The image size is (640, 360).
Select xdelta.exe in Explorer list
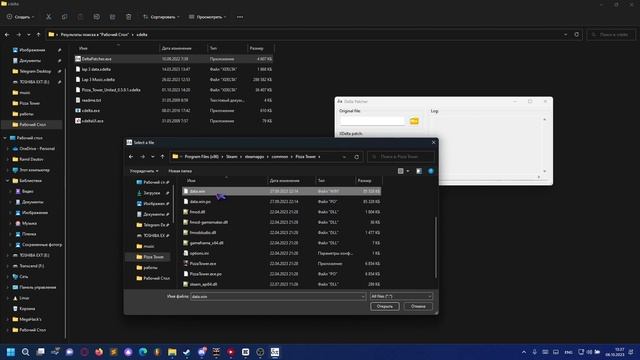point(91,111)
